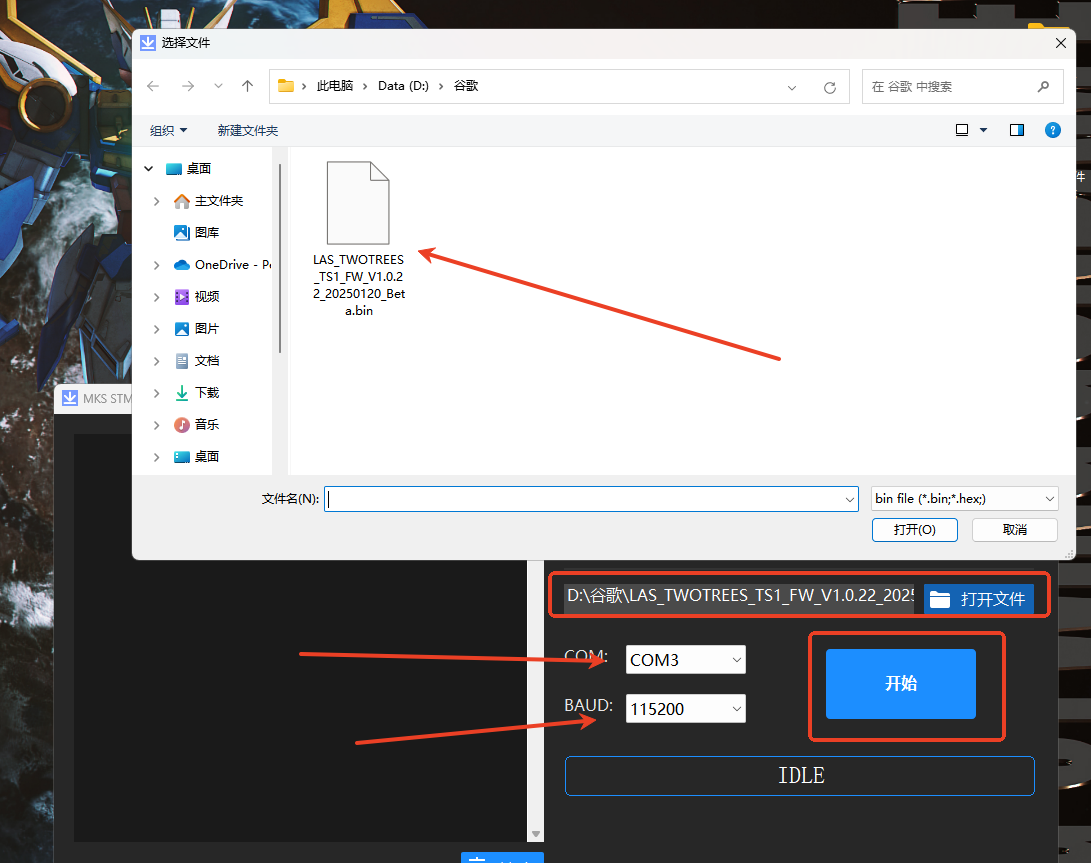
Task: Open the file dialog help icon
Action: 1052,130
